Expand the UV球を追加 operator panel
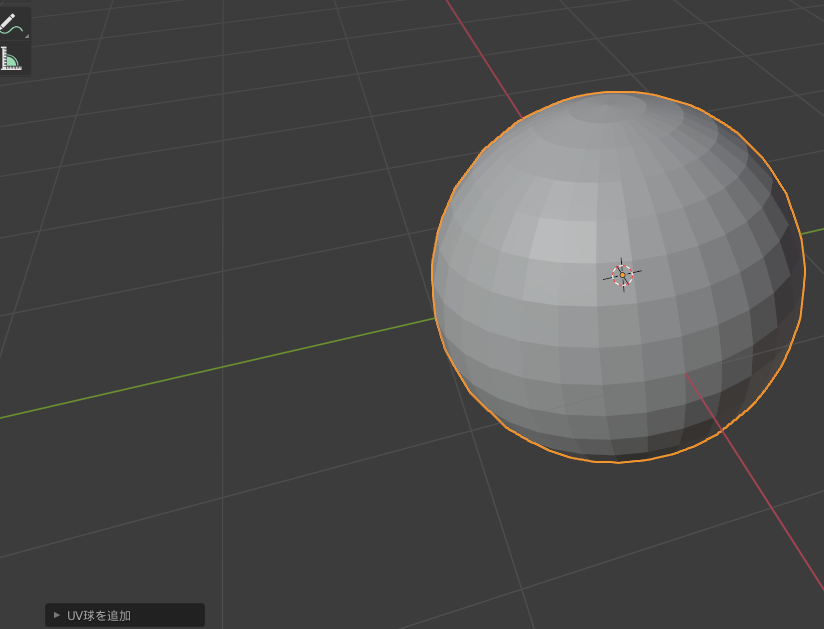The height and width of the screenshot is (629, 824). (57, 615)
